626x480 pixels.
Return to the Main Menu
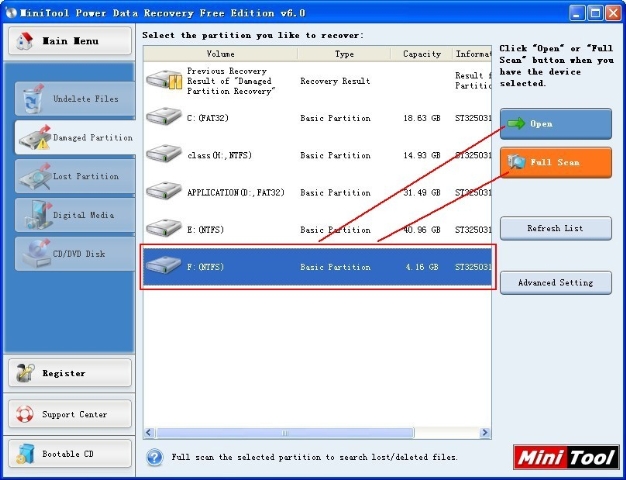pyautogui.click(x=70, y=41)
